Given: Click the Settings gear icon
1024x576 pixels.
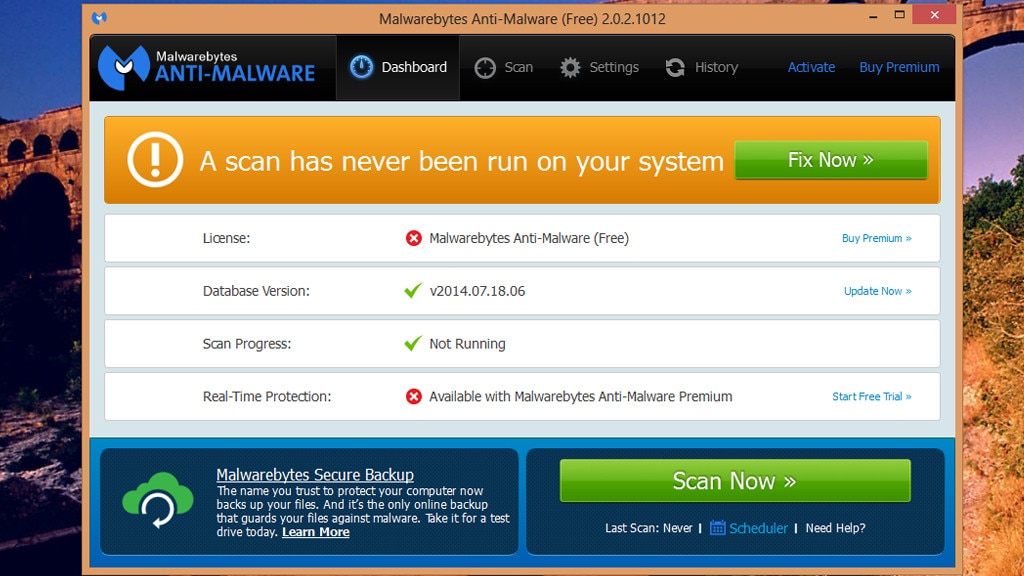Looking at the screenshot, I should [569, 67].
